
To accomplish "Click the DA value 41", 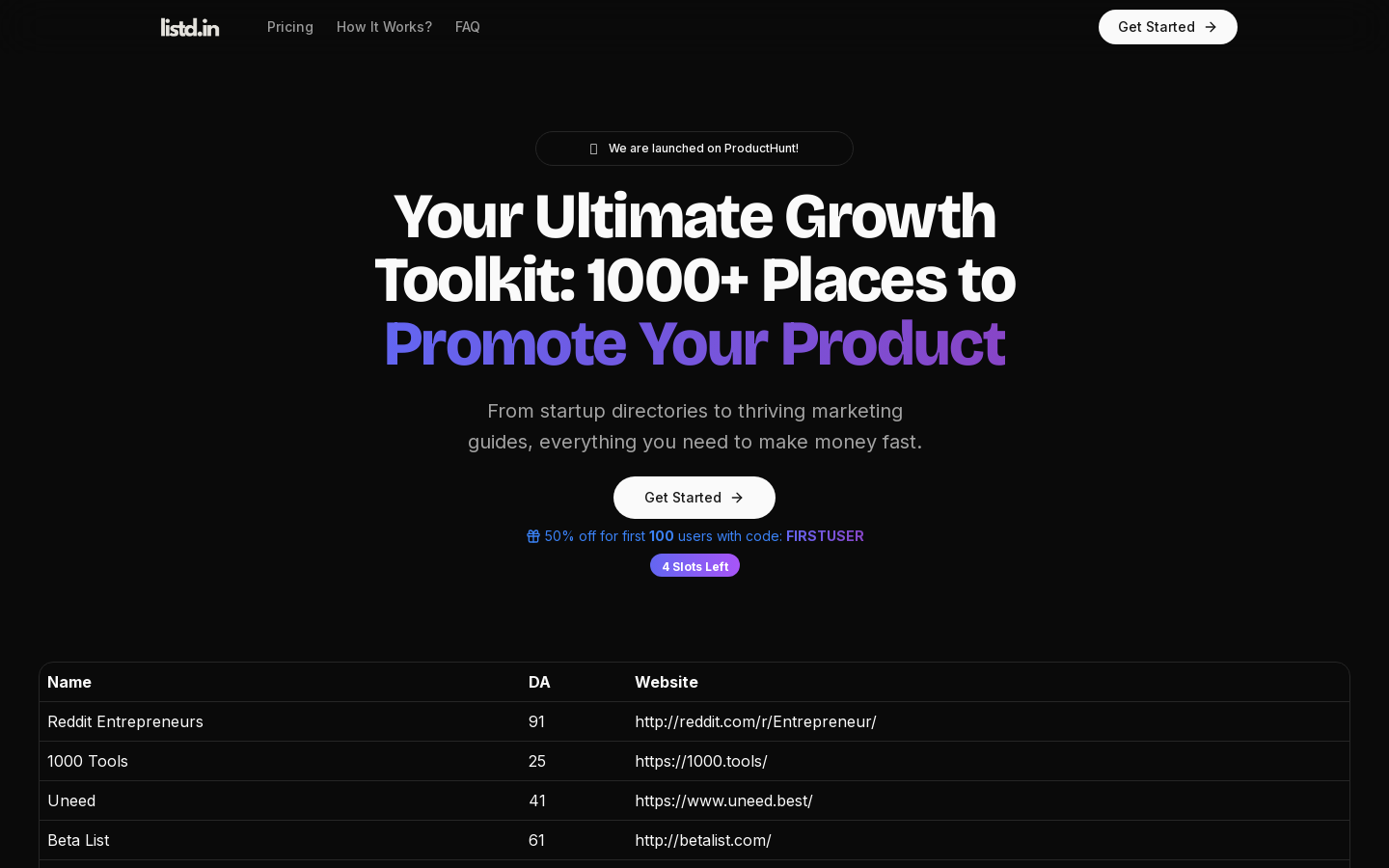I will point(537,800).
